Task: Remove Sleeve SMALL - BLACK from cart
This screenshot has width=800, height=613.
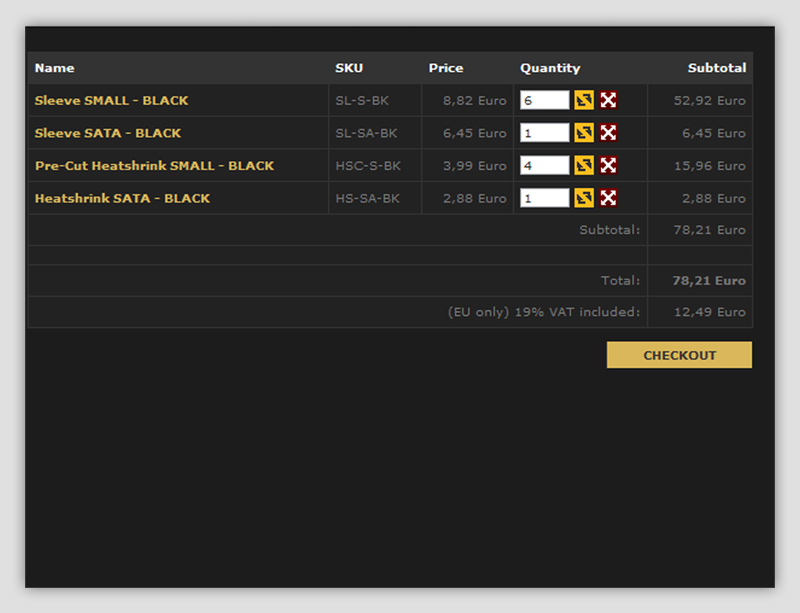Action: coord(608,100)
